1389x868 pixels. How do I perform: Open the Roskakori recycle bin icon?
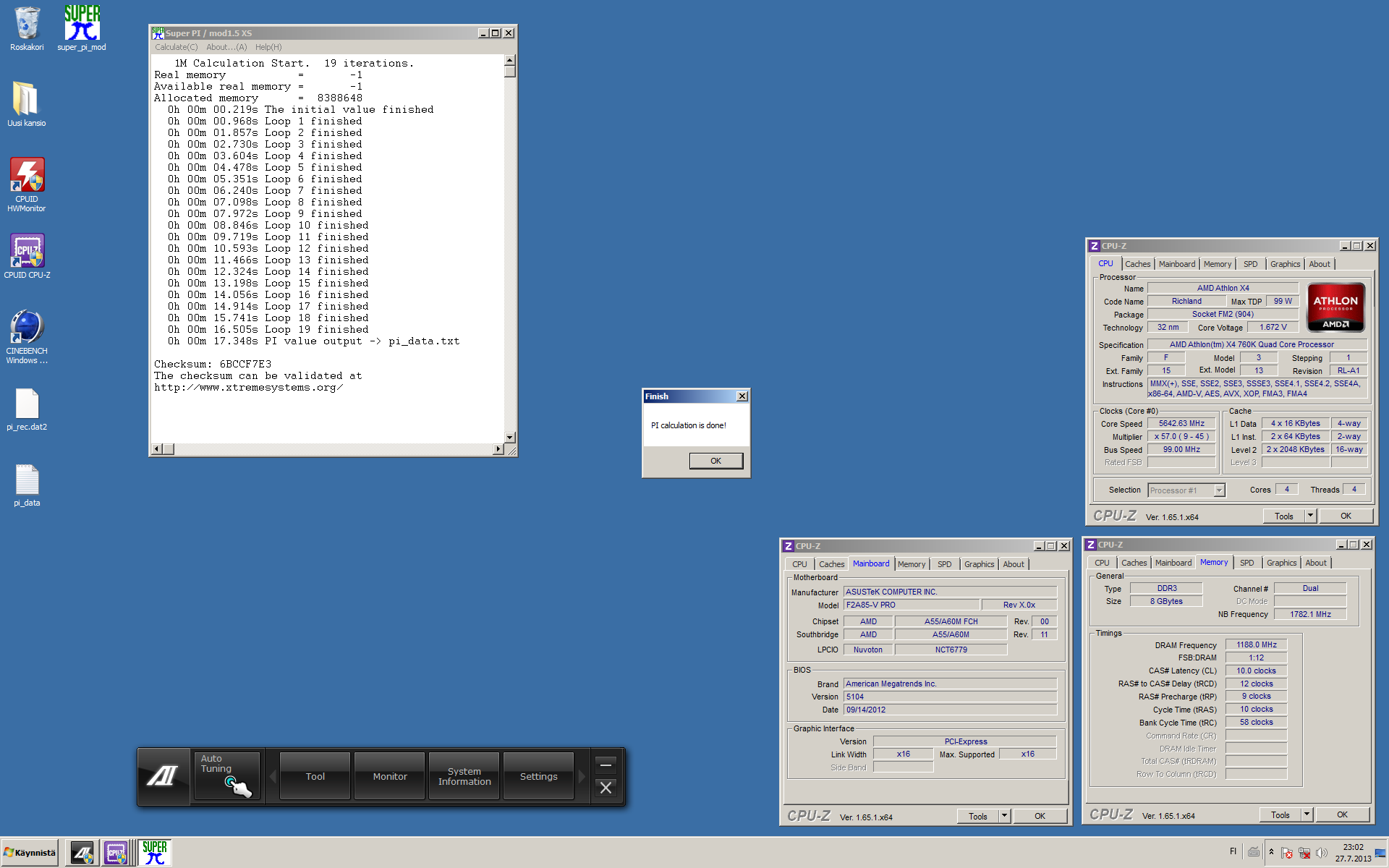[27, 29]
